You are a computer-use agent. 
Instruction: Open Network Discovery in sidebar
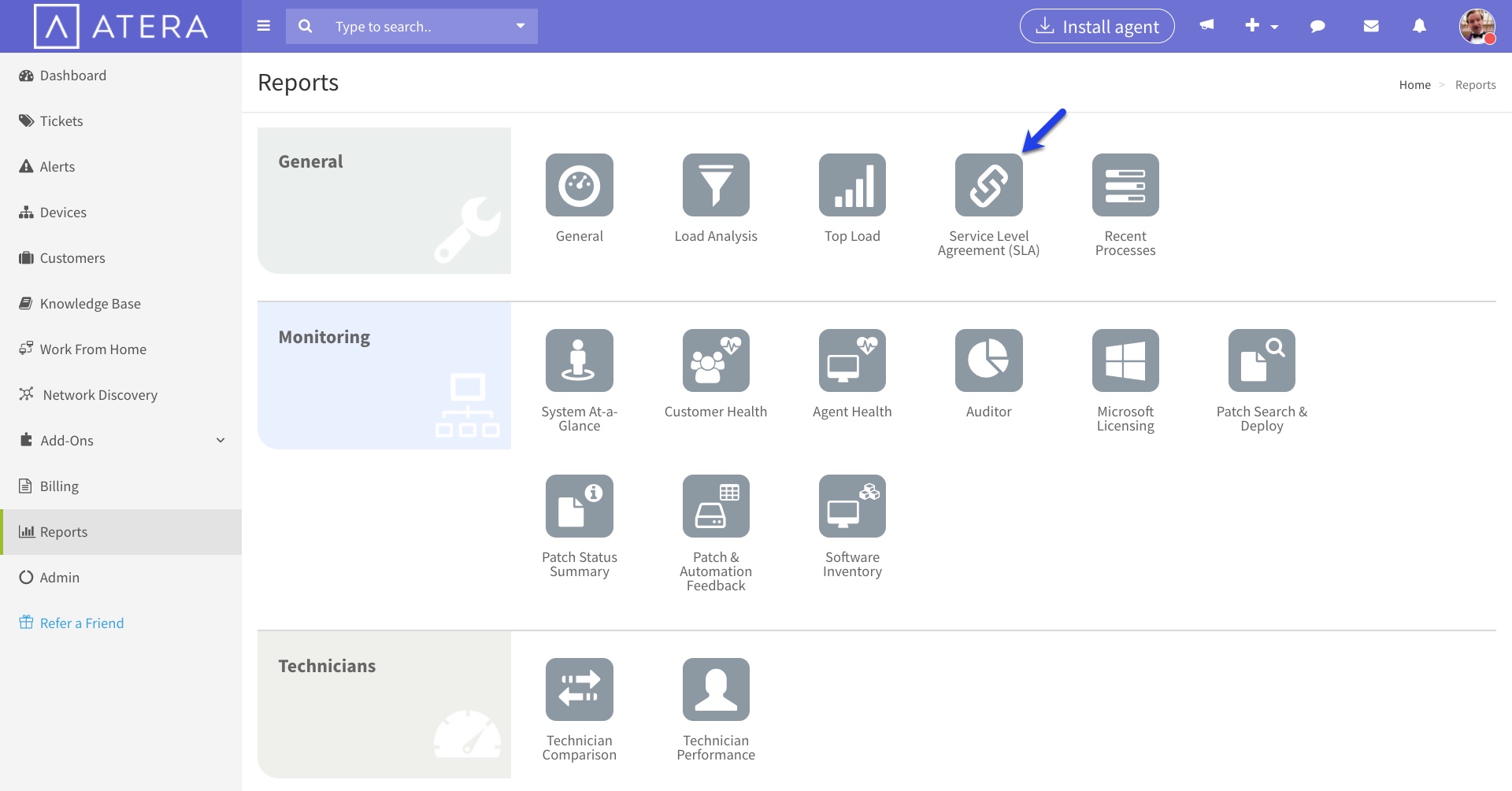[120, 395]
